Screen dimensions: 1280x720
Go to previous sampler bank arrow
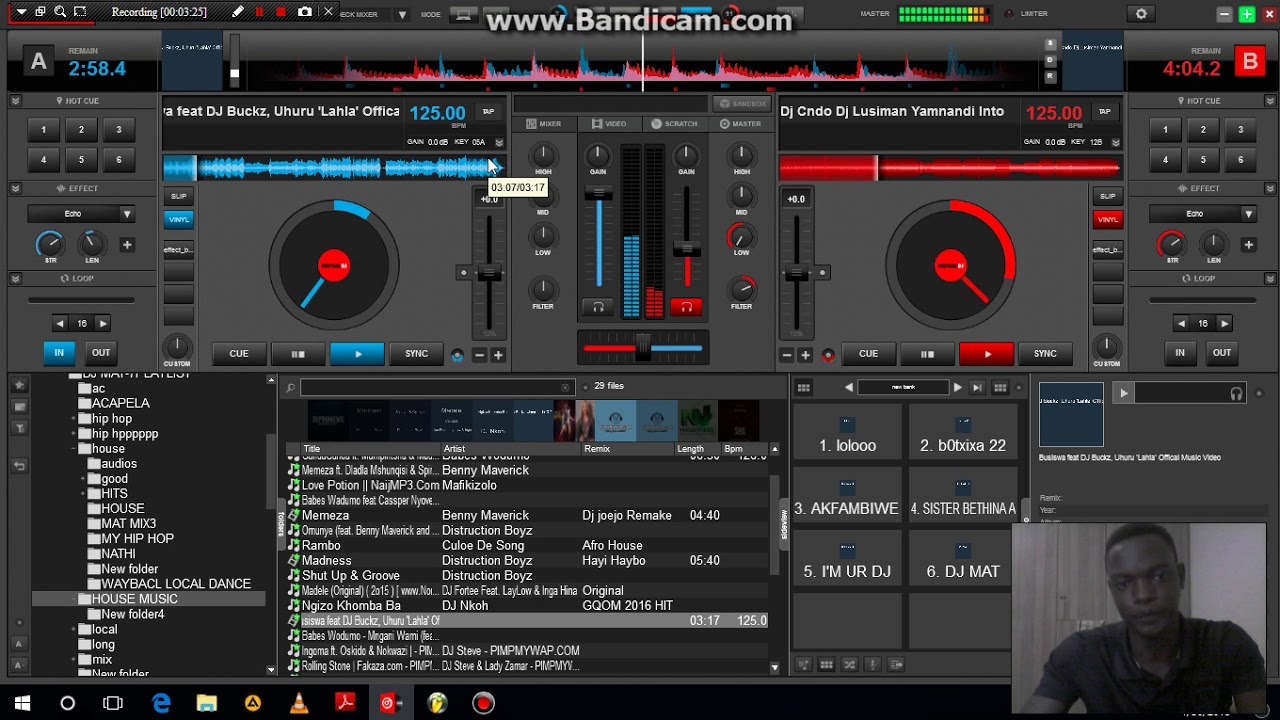click(x=849, y=387)
